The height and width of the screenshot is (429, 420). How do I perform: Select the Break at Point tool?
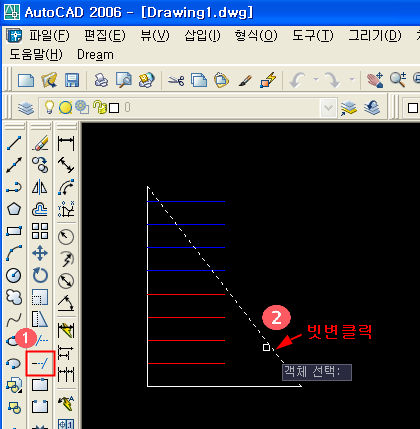[x=40, y=385]
